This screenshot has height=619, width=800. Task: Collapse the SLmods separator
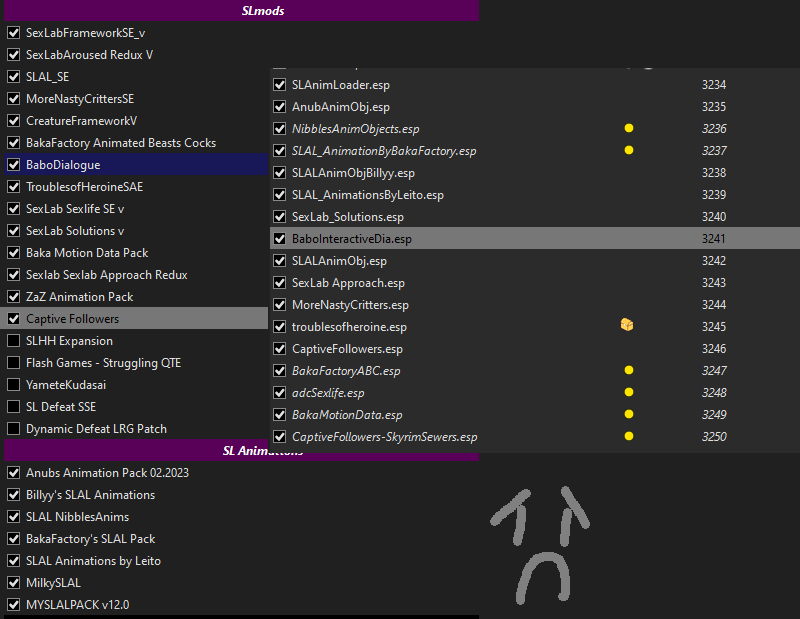point(241,11)
